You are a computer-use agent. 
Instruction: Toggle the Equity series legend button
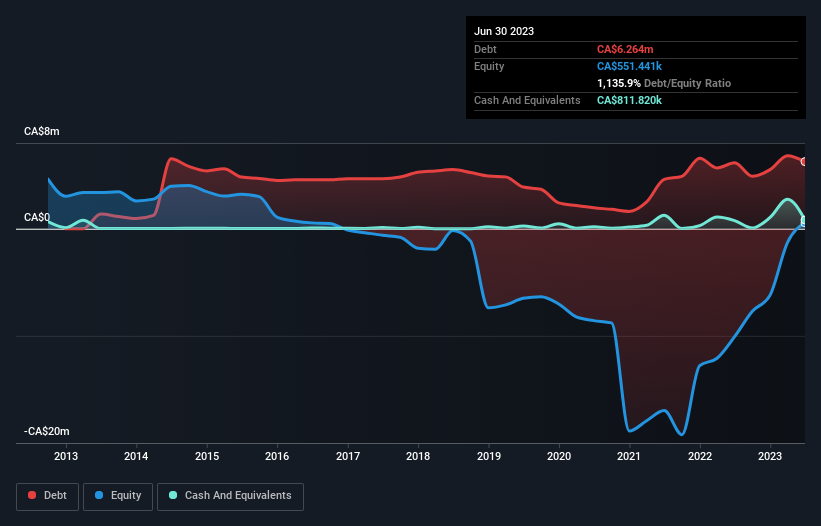118,496
